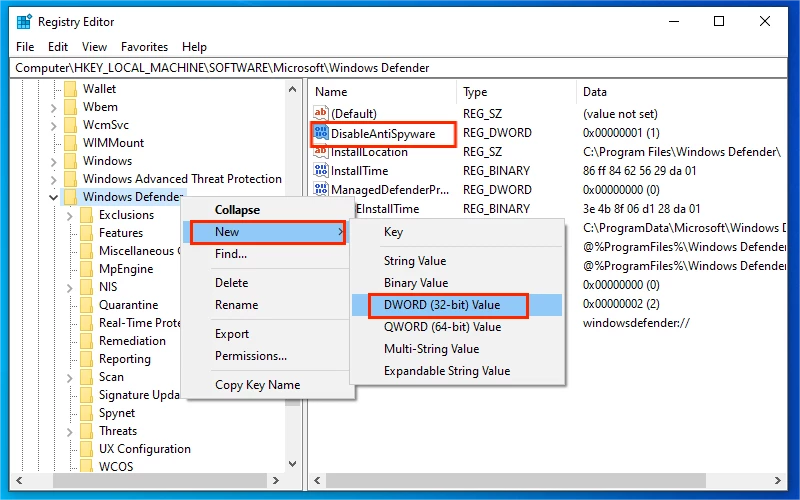
Task: Click the UX Configuration folder icon
Action: 86,448
